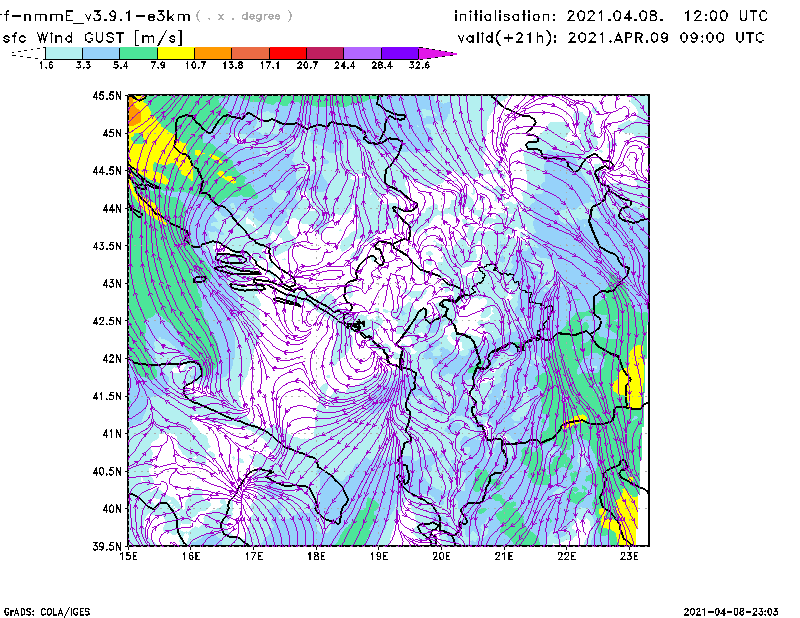Click the '17E' longitude axis label
800x618 pixels.
click(x=254, y=556)
